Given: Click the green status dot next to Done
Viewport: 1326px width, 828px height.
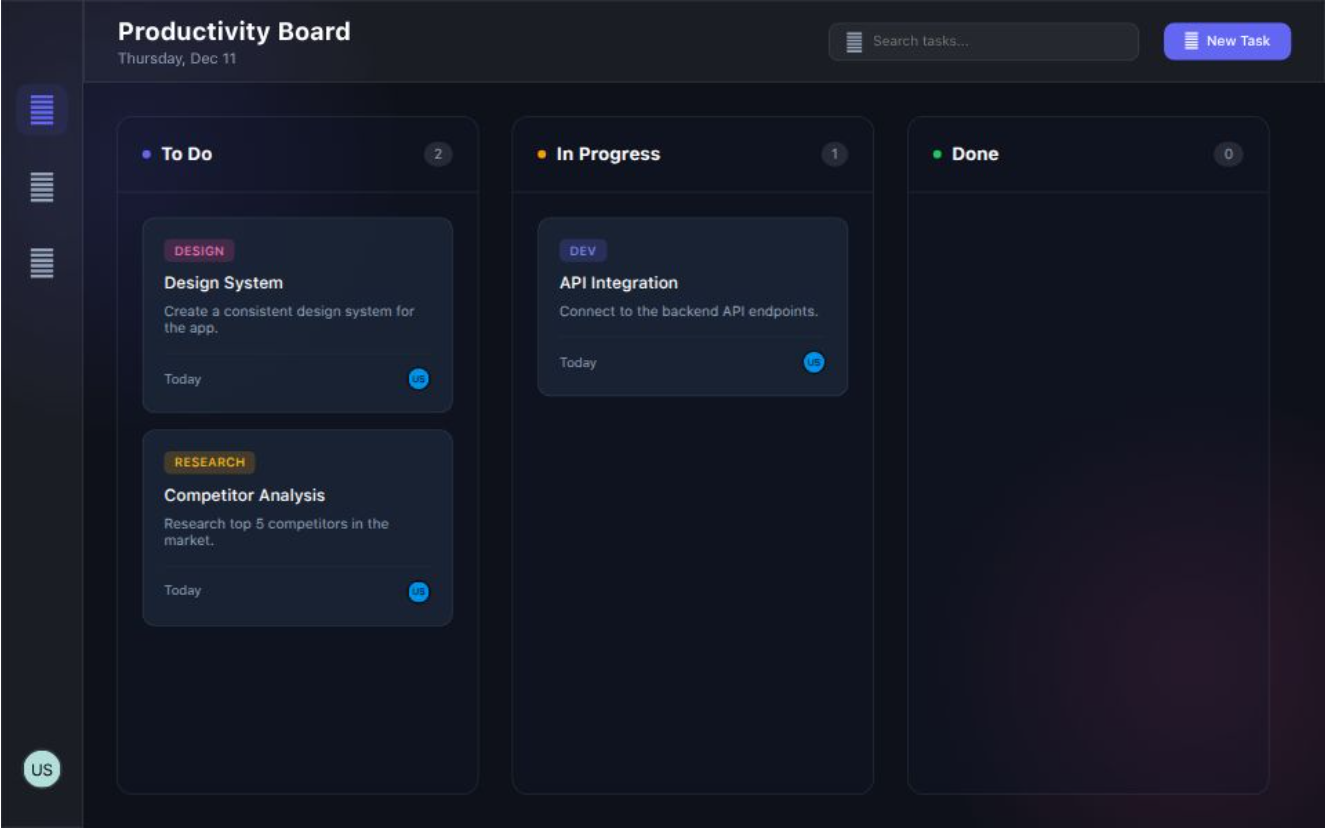Looking at the screenshot, I should [x=936, y=153].
